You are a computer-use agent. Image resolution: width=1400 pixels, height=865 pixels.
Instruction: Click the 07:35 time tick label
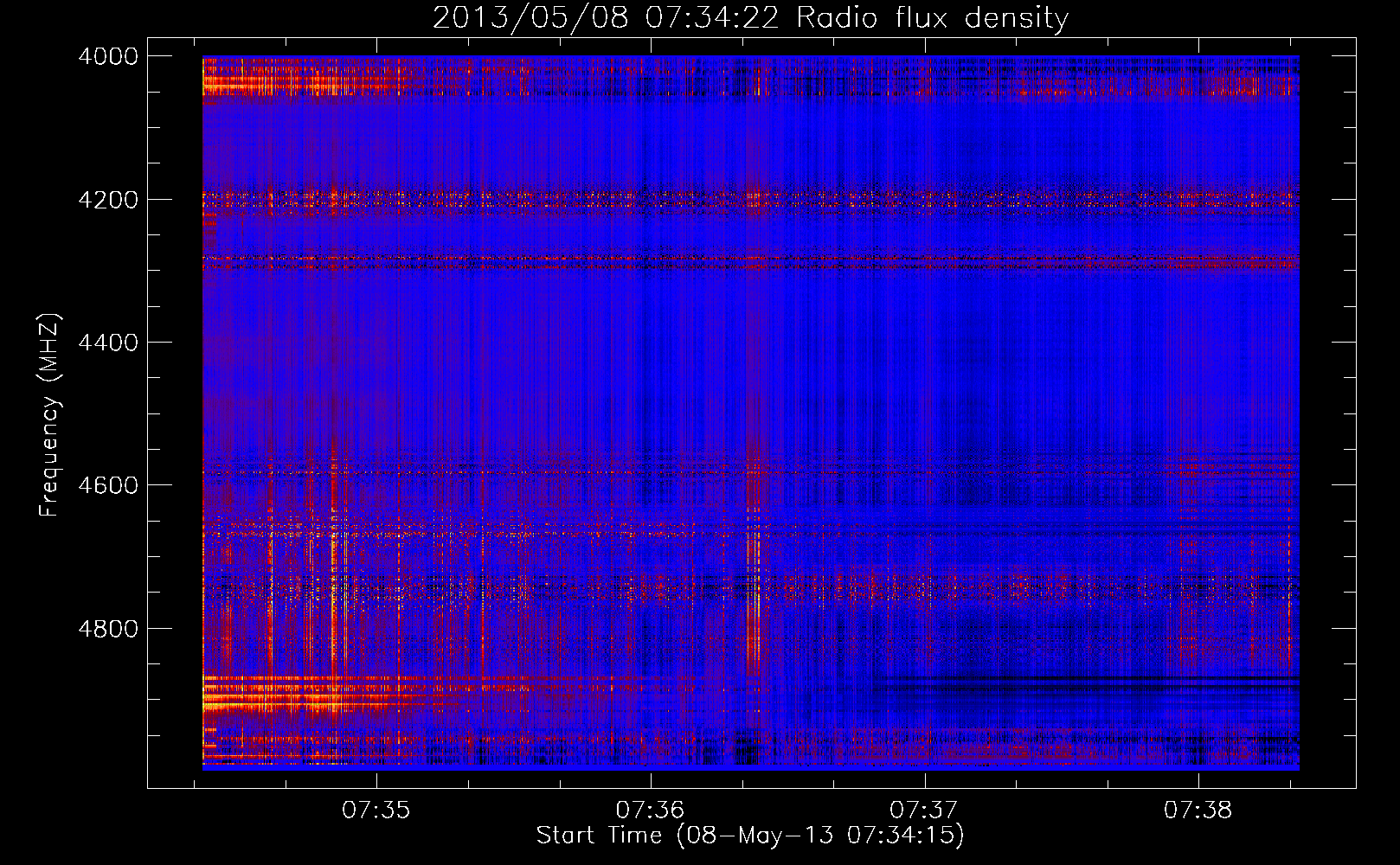(376, 811)
